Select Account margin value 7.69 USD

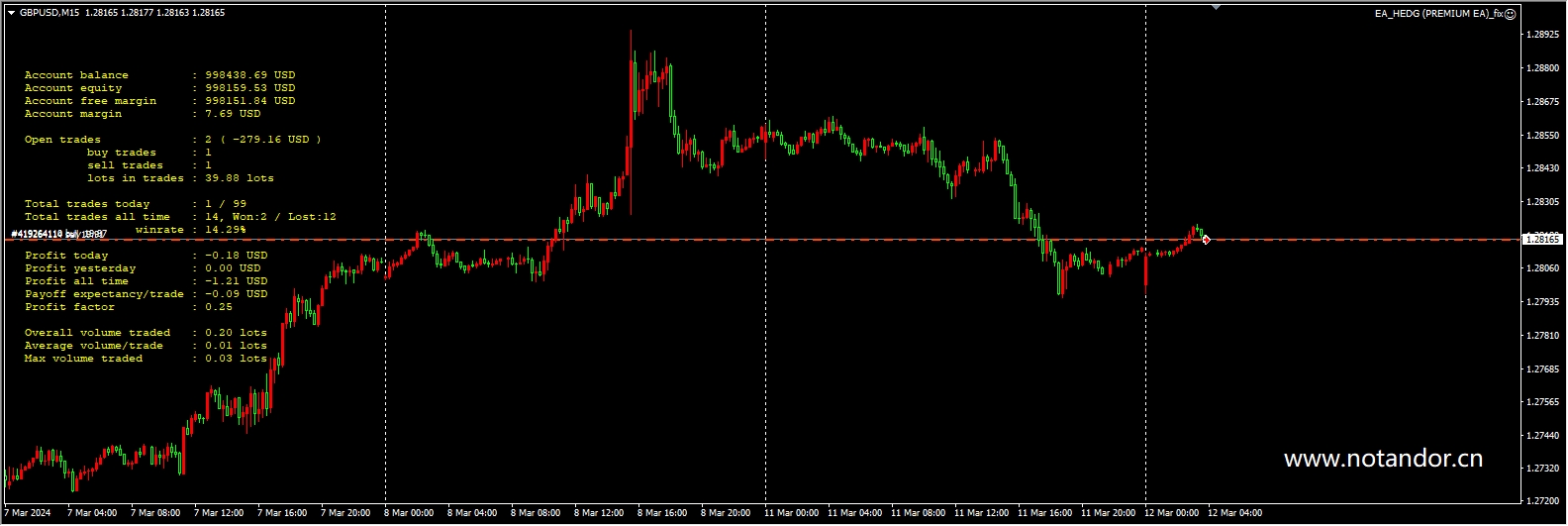pos(233,114)
